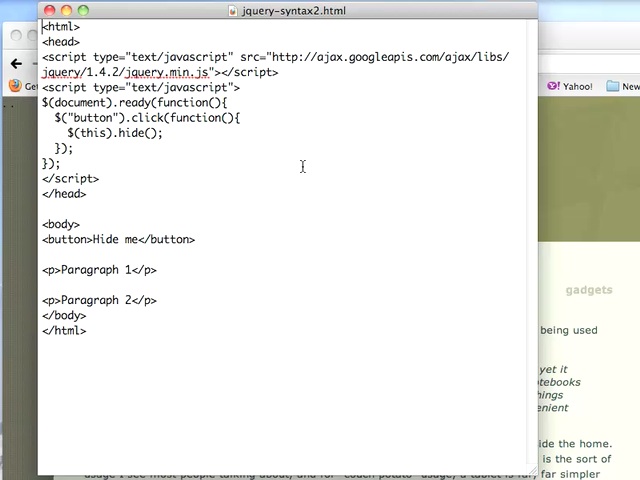Click the Yahoo! bookmark icon in the browser toolbar
This screenshot has height=480, width=640.
[x=553, y=86]
